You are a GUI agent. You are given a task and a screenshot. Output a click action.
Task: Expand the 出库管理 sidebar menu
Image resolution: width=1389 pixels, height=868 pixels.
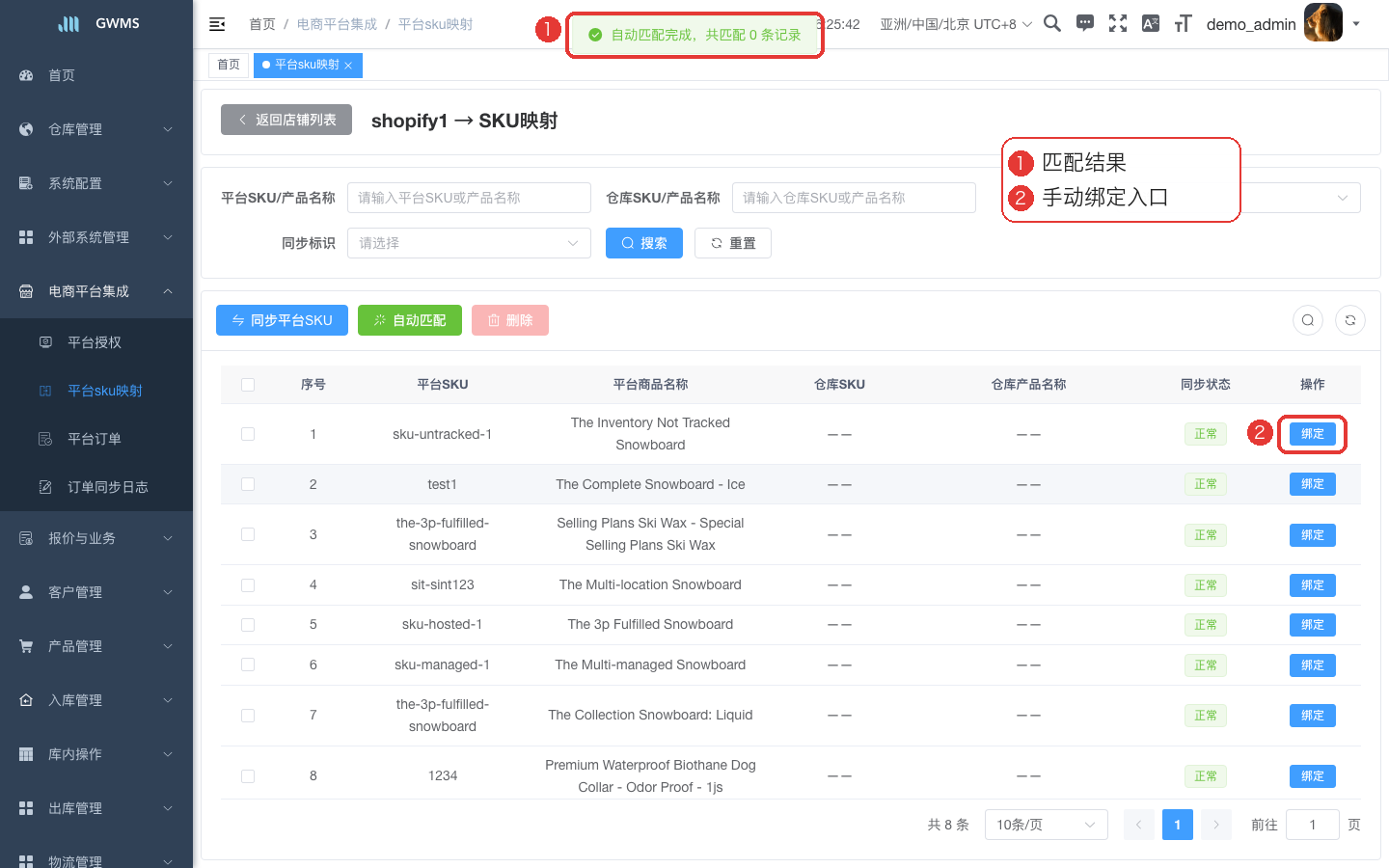pyautogui.click(x=96, y=808)
